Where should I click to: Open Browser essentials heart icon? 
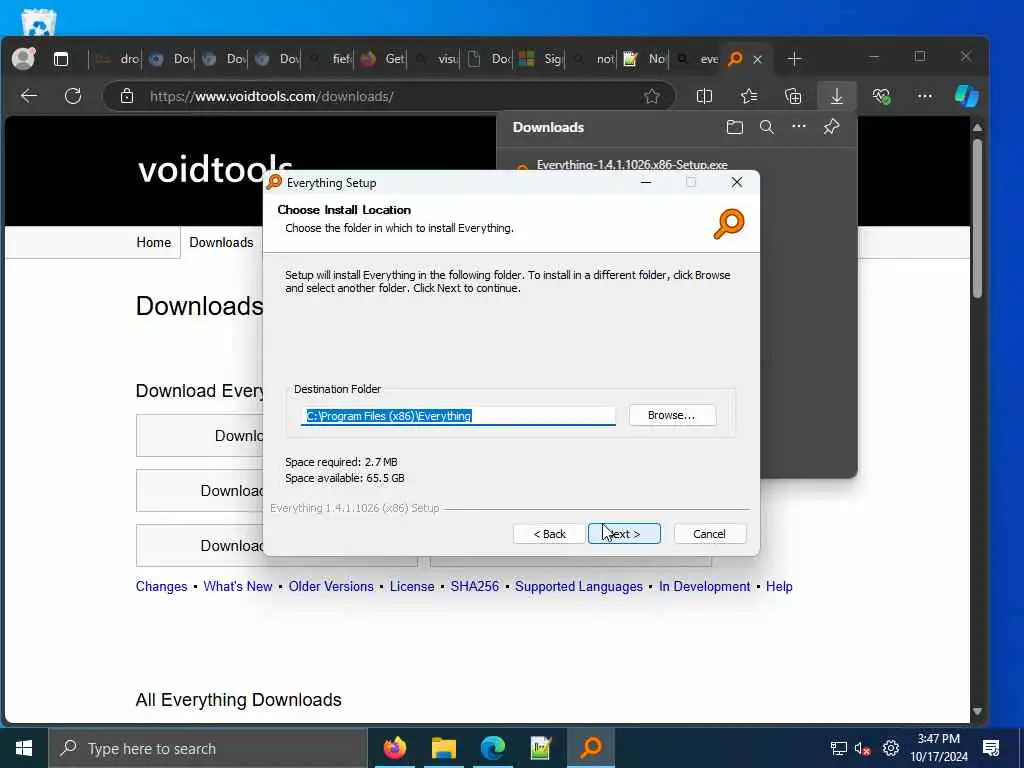click(x=881, y=96)
